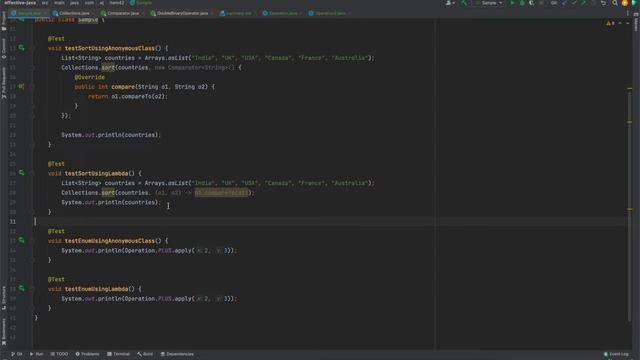Toggle the Bookmarks tool window
This screenshot has height=360, width=640.
point(4,332)
